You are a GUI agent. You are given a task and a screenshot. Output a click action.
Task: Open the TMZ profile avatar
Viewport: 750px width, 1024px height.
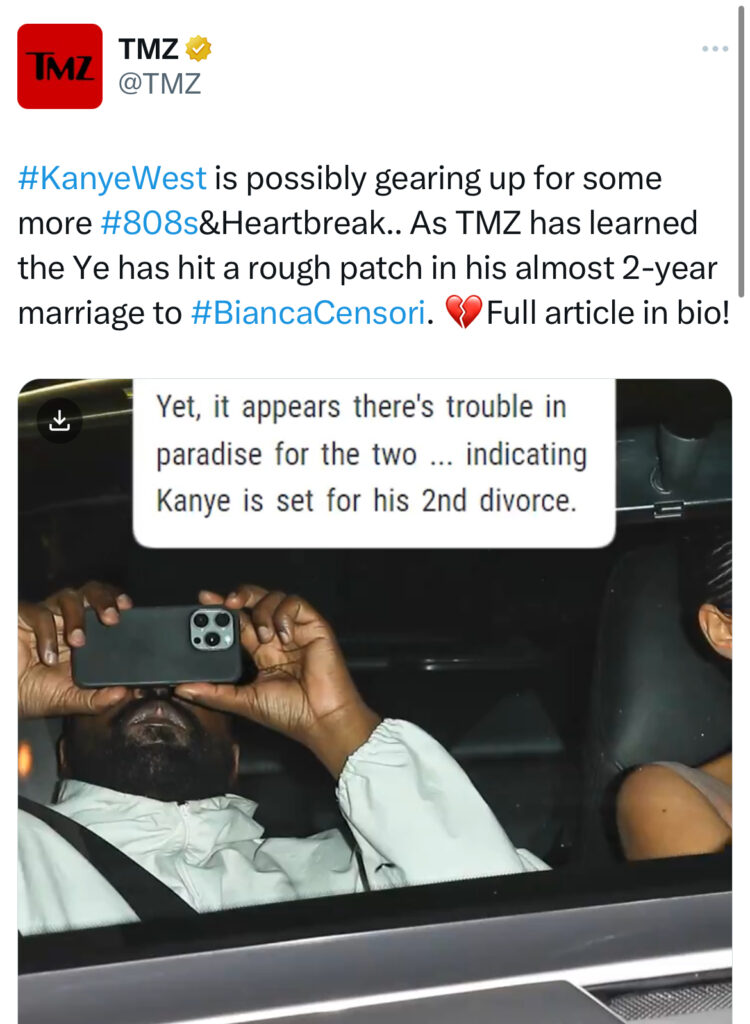tap(59, 66)
